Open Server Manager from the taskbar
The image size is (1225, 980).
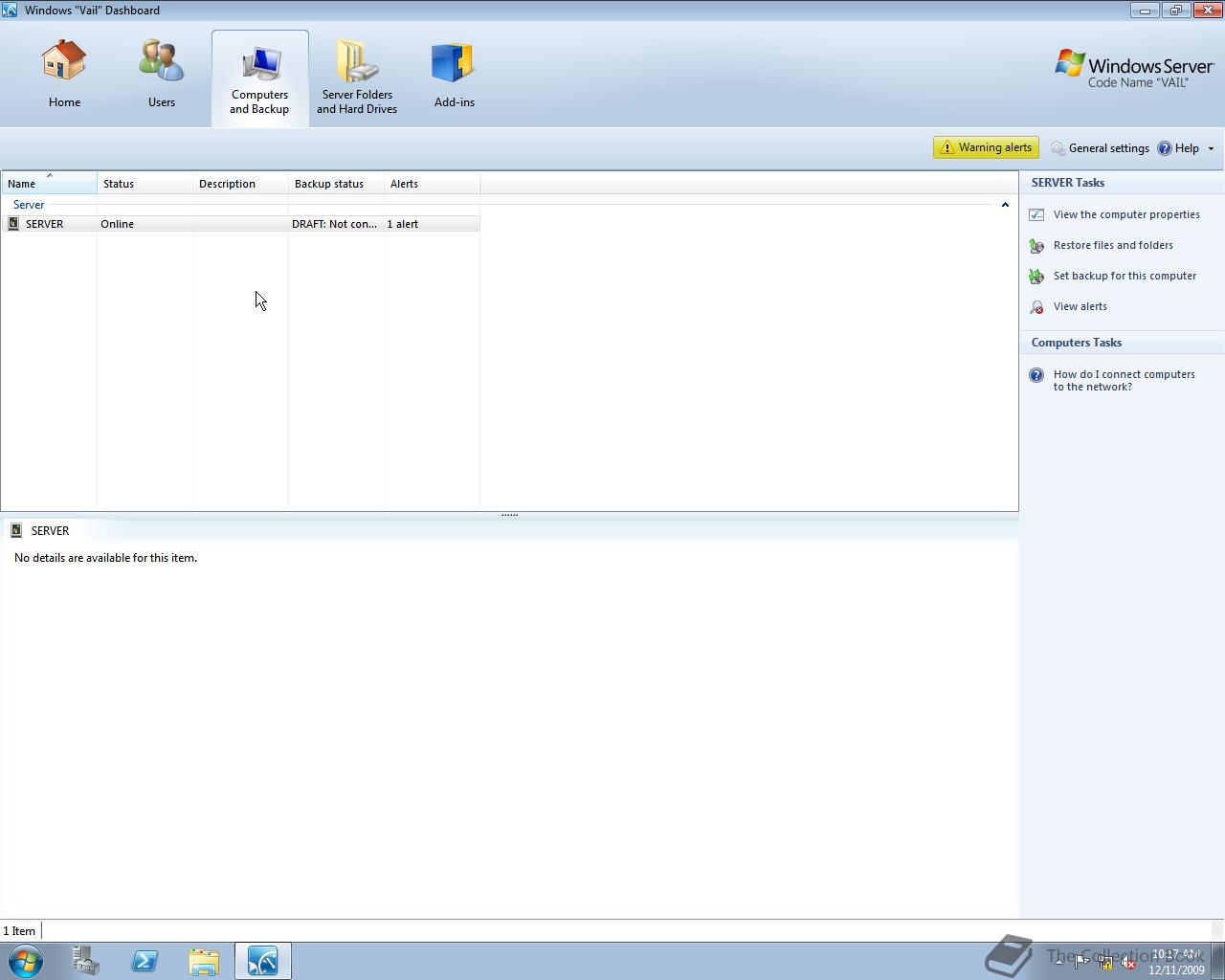tap(85, 961)
